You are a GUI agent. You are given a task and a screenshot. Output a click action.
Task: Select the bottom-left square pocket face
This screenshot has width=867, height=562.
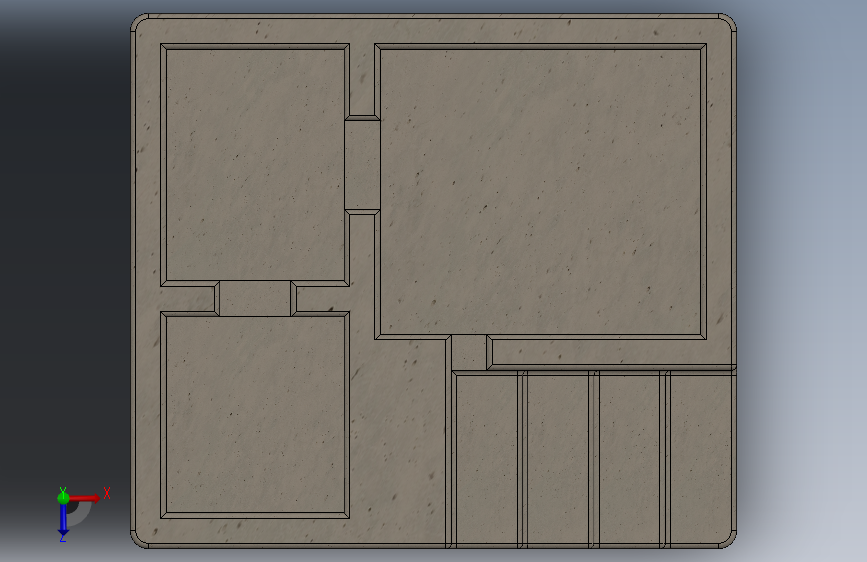[x=255, y=414]
